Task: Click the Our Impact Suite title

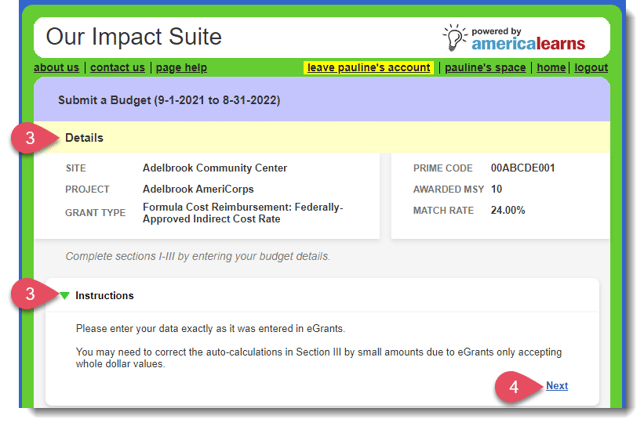Action: coord(134,38)
